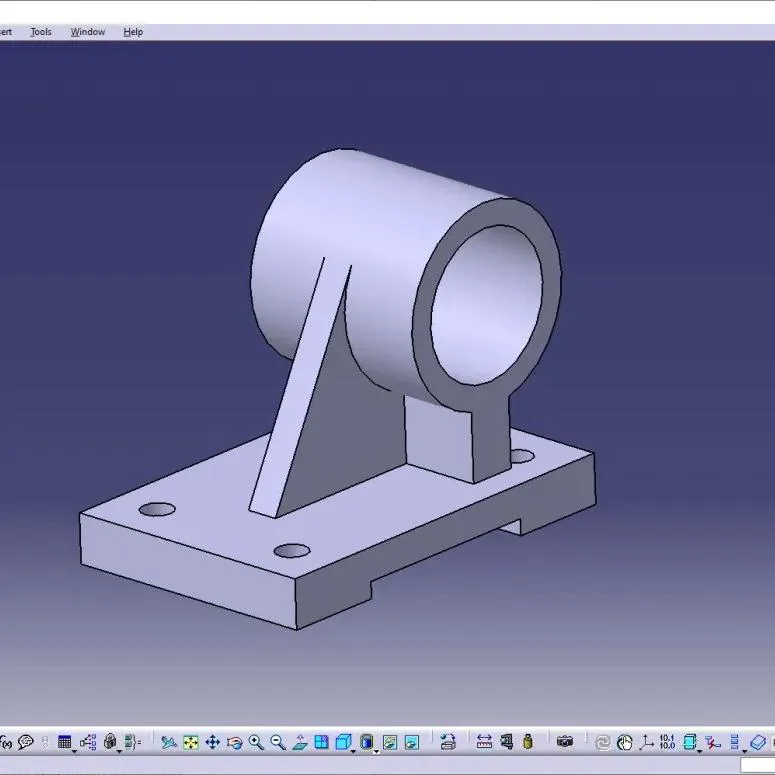The height and width of the screenshot is (775, 775).
Task: Activate Fly Mode airplane icon
Action: coord(169,742)
